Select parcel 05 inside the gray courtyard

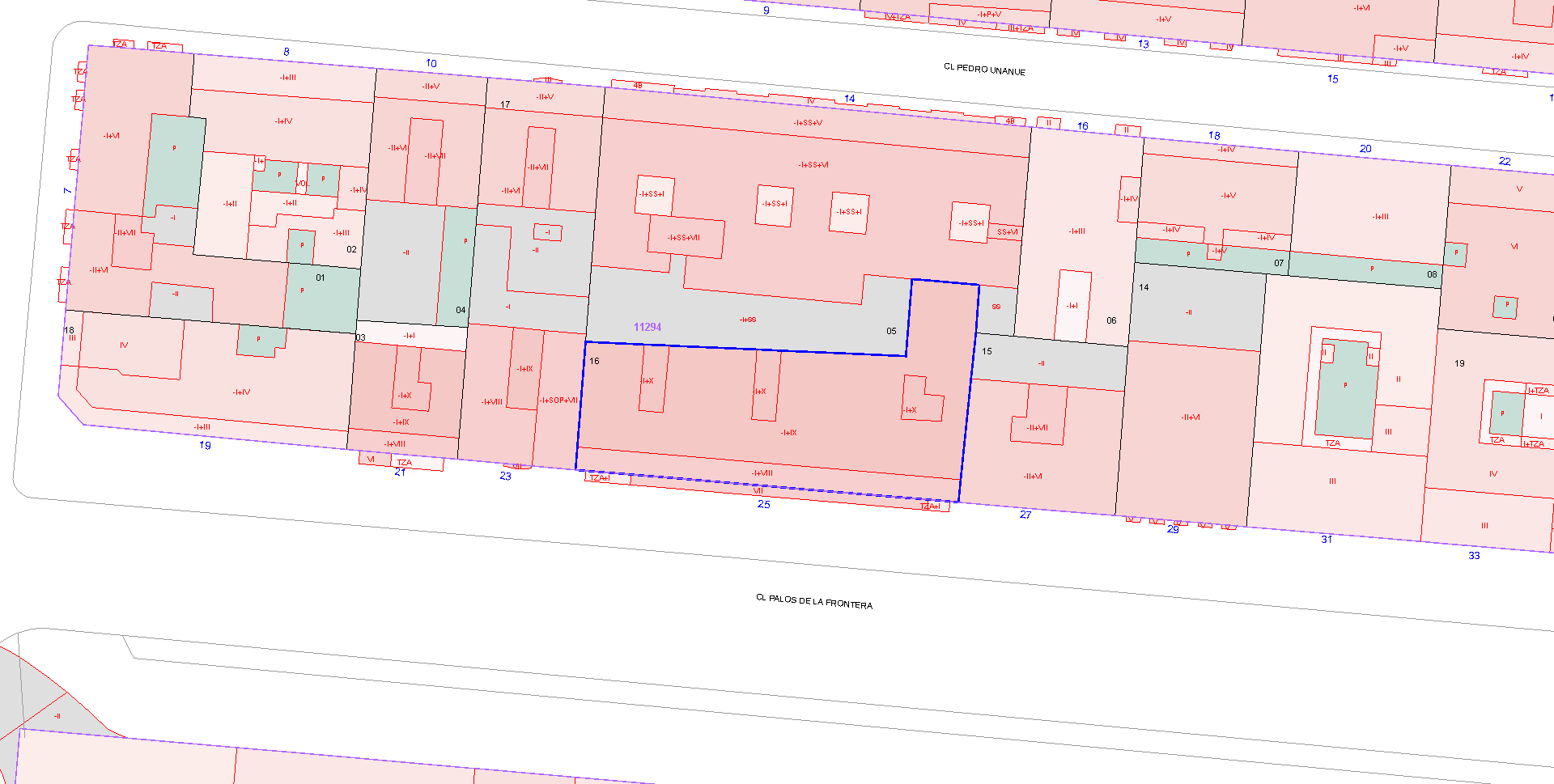pyautogui.click(x=891, y=331)
